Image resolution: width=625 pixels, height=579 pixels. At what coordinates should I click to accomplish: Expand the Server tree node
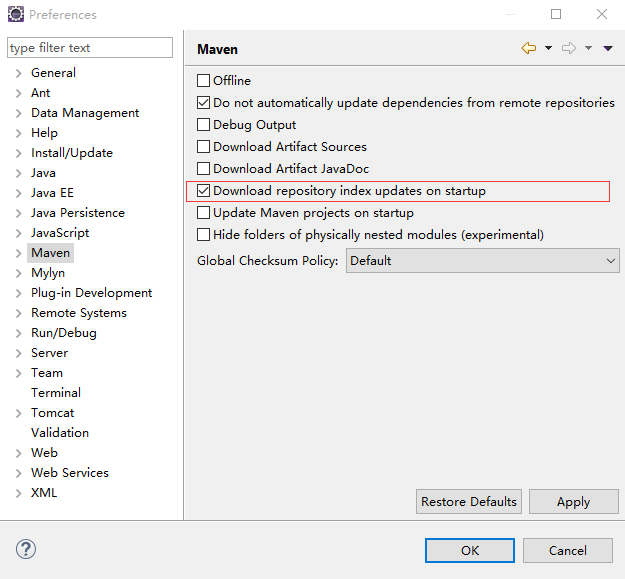[18, 353]
